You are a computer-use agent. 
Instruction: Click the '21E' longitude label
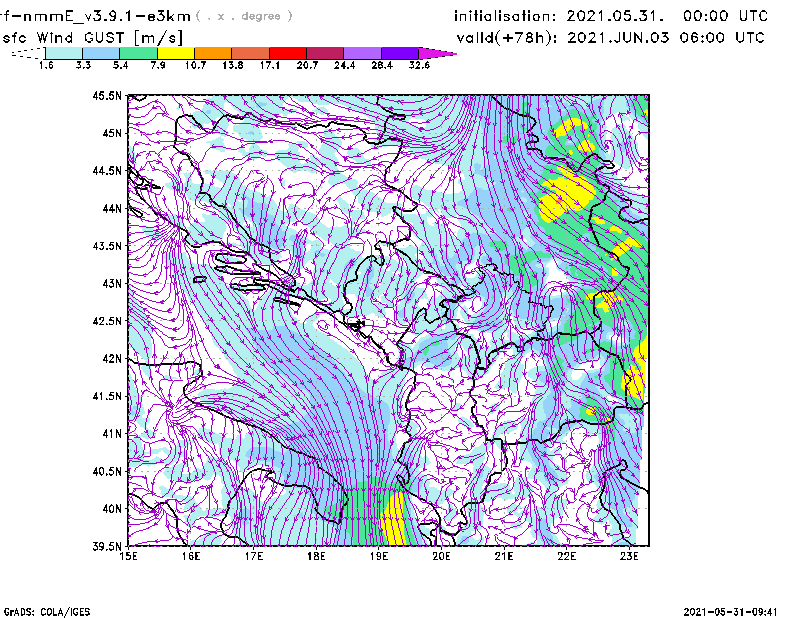pos(504,556)
